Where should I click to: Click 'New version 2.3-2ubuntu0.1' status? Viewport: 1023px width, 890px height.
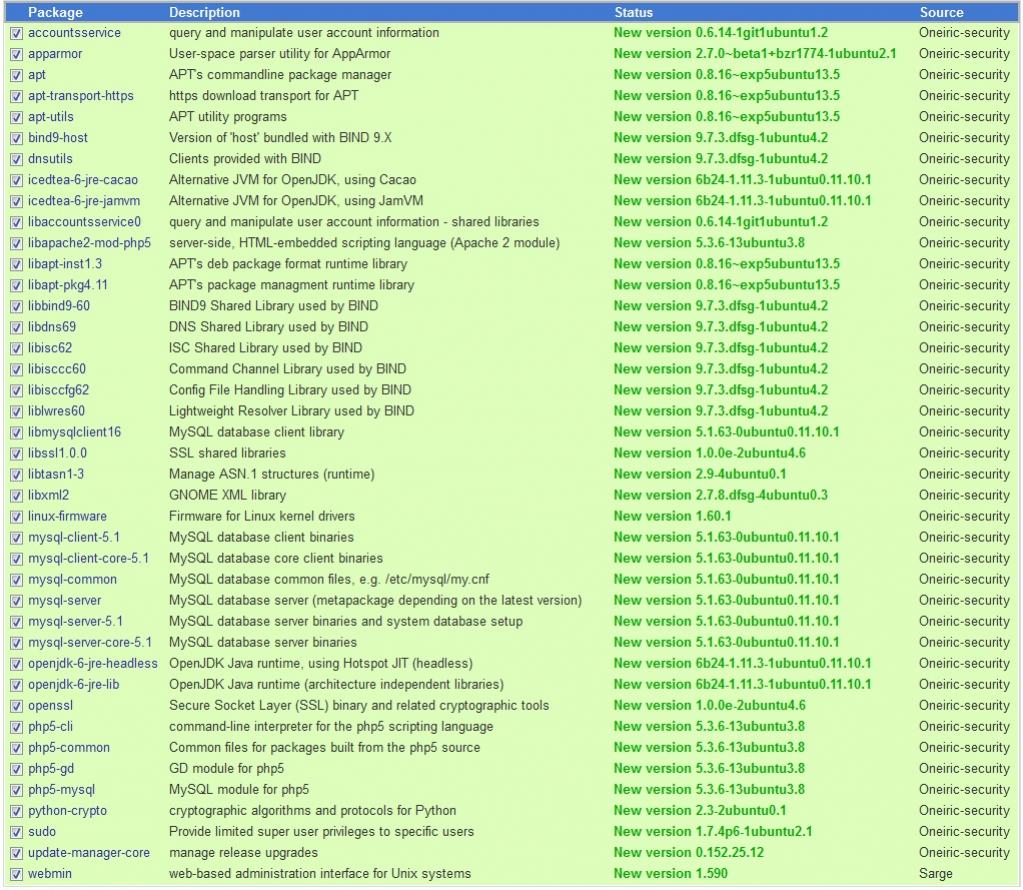click(699, 811)
